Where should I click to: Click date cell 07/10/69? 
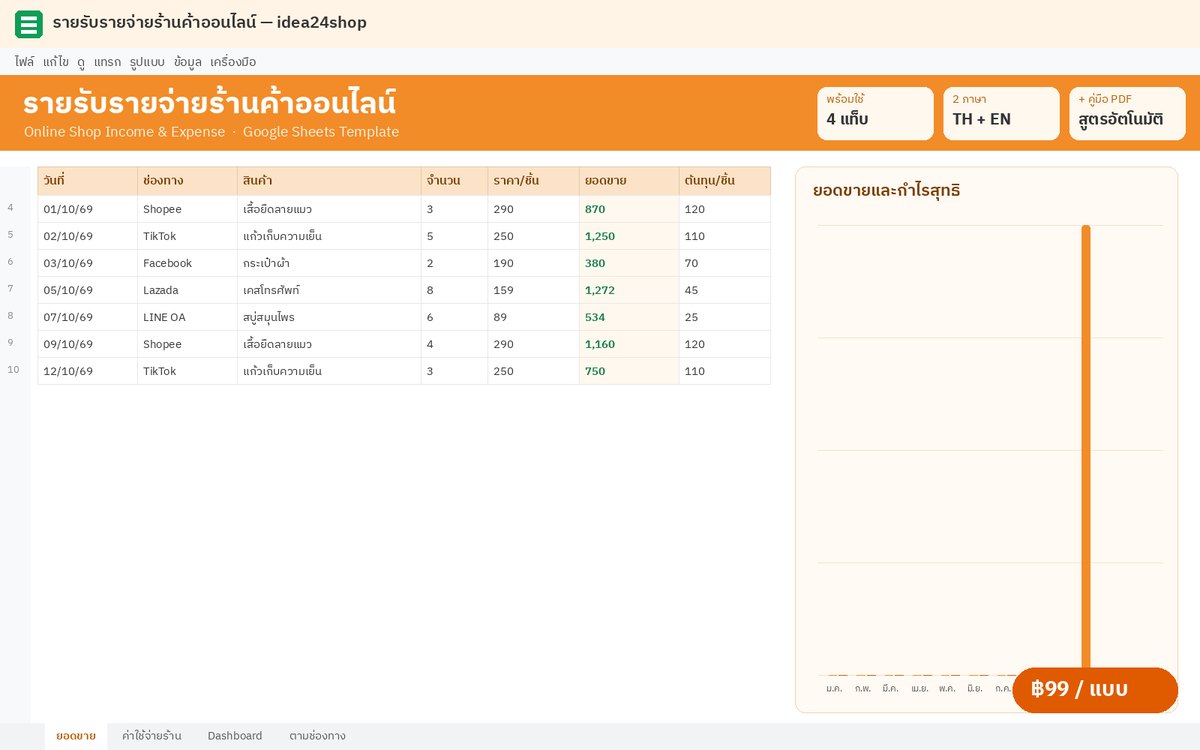pyautogui.click(x=88, y=317)
